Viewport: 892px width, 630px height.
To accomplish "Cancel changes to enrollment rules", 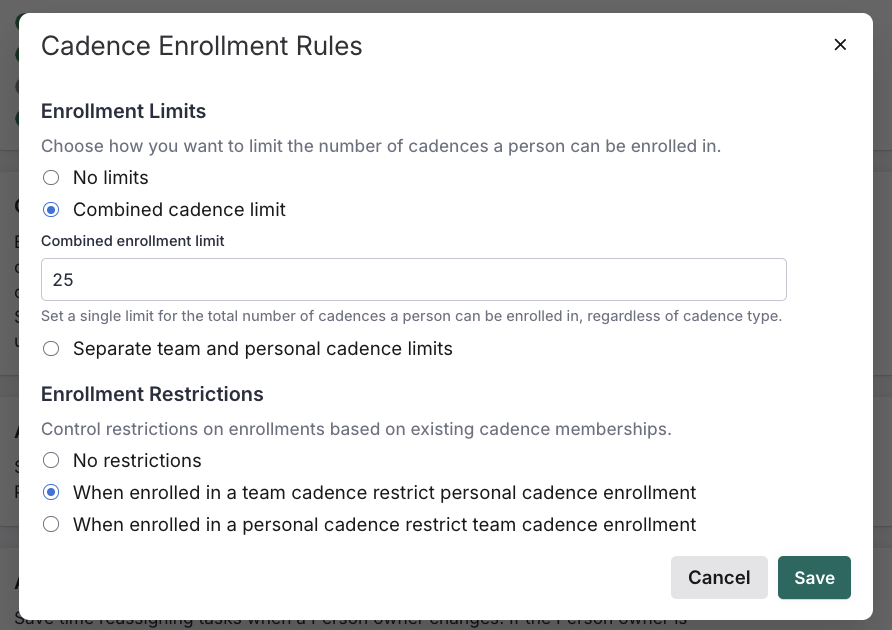I will coord(719,578).
